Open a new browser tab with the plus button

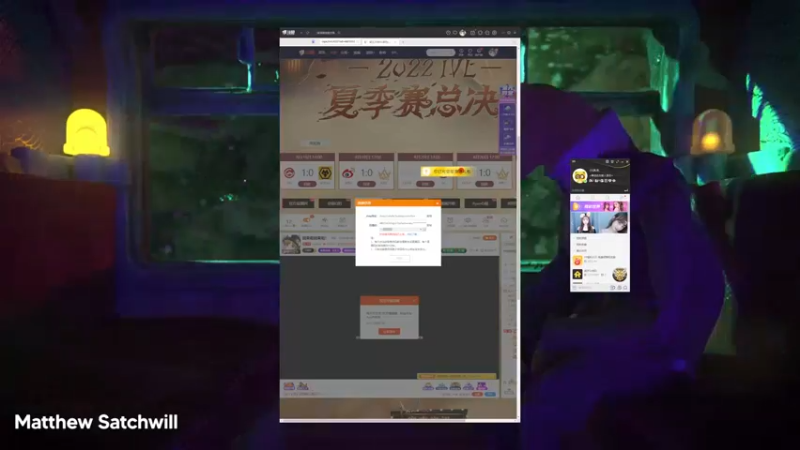tap(403, 42)
